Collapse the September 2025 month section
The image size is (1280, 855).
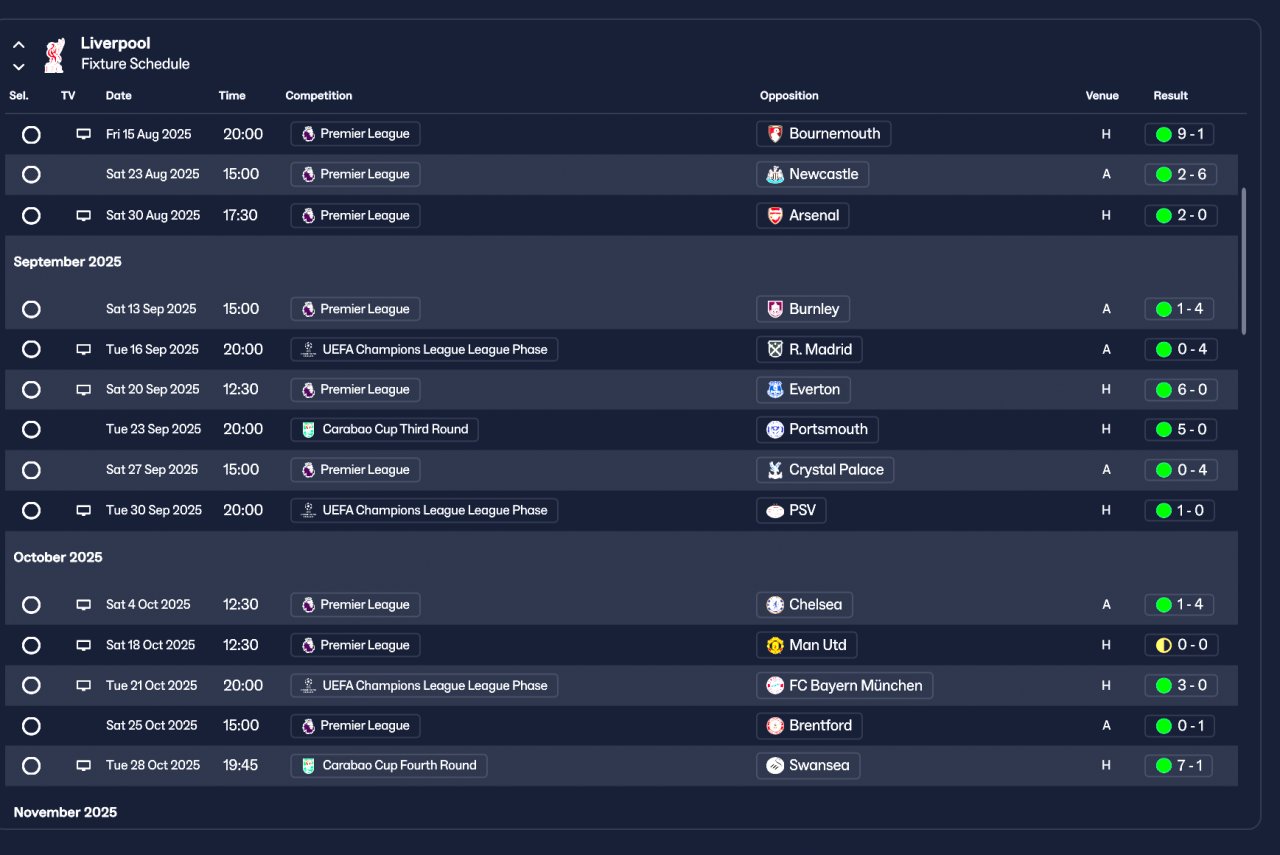[x=67, y=262]
